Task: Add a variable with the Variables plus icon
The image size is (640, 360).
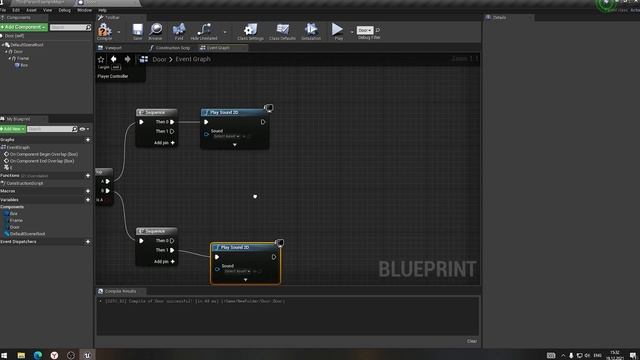Action: click(x=88, y=200)
